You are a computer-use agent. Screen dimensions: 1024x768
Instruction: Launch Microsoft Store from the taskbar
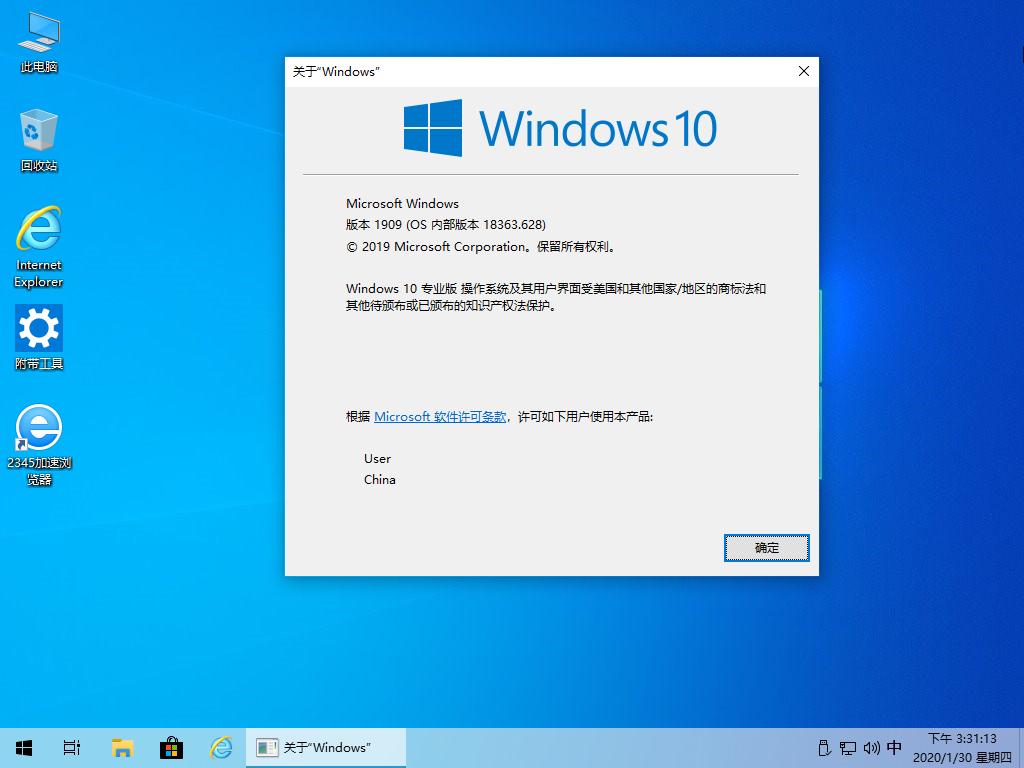pyautogui.click(x=171, y=748)
